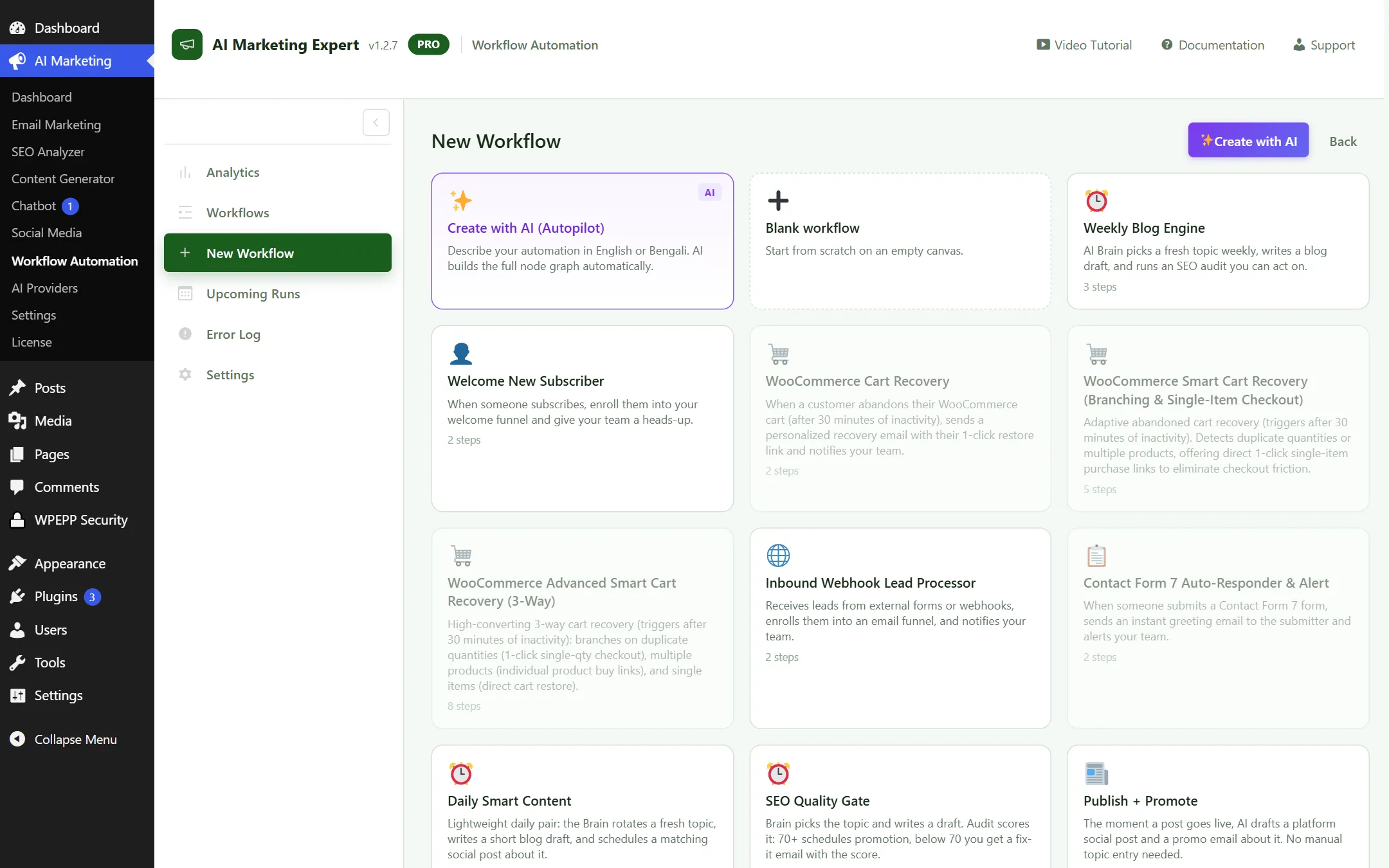Click the Media icon in admin menu
The image size is (1389, 868).
(17, 420)
